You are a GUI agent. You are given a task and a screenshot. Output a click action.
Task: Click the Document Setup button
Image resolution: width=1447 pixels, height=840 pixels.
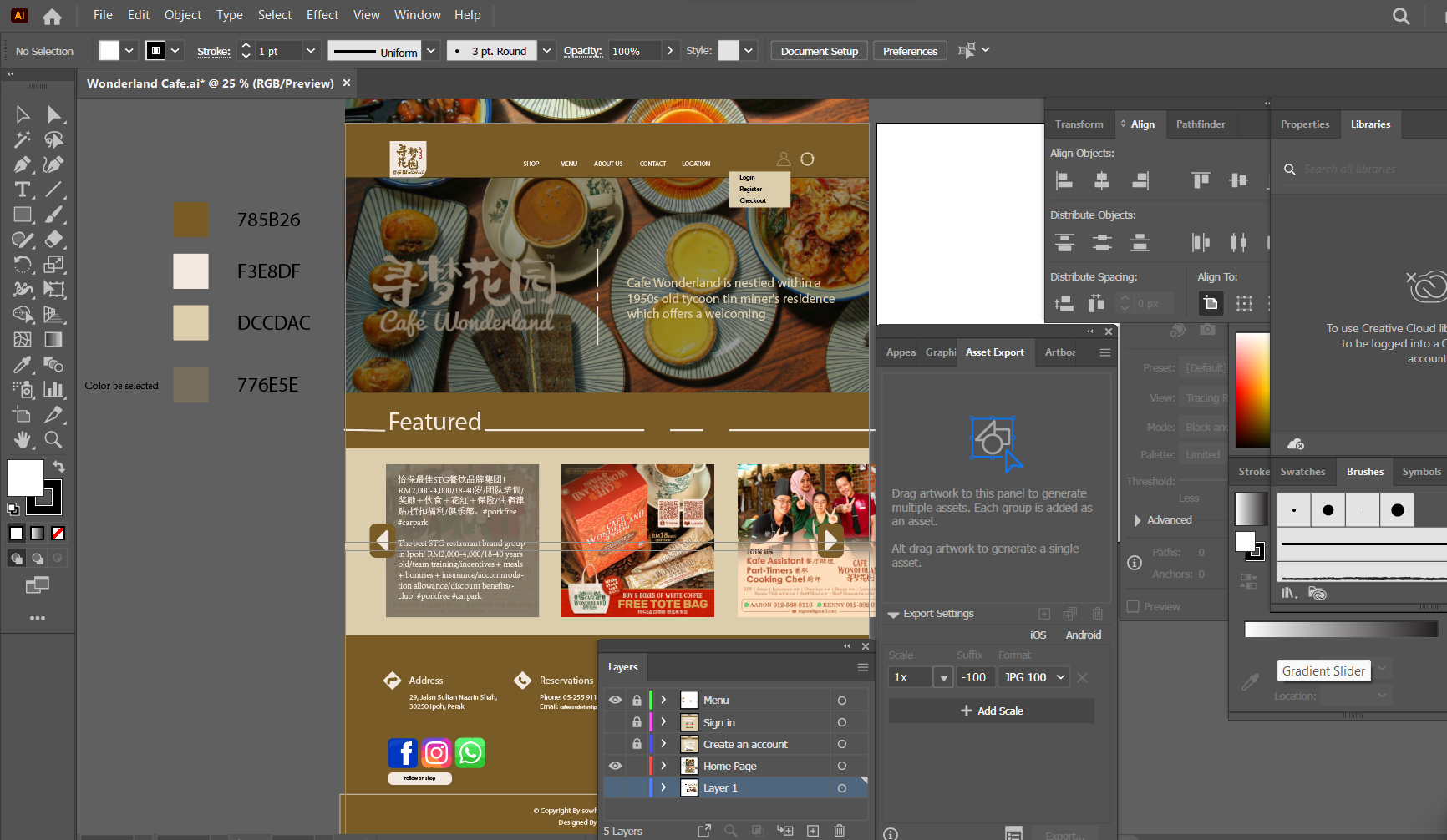point(819,51)
